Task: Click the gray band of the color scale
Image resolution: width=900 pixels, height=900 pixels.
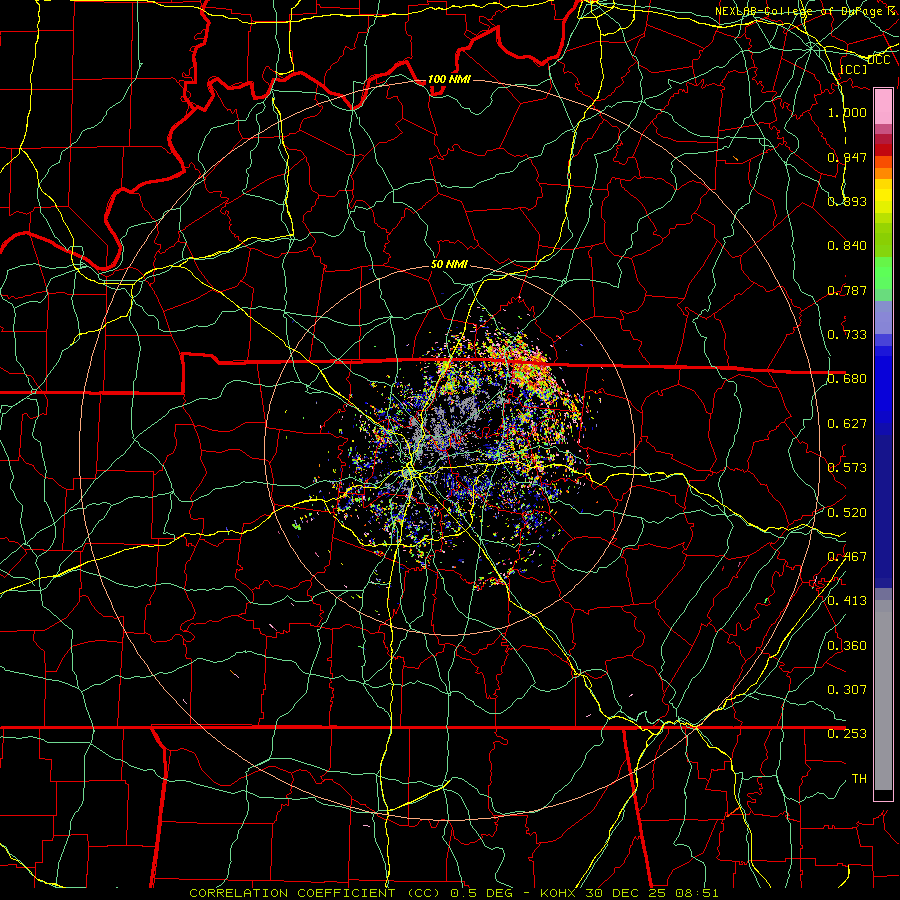Action: (x=883, y=695)
